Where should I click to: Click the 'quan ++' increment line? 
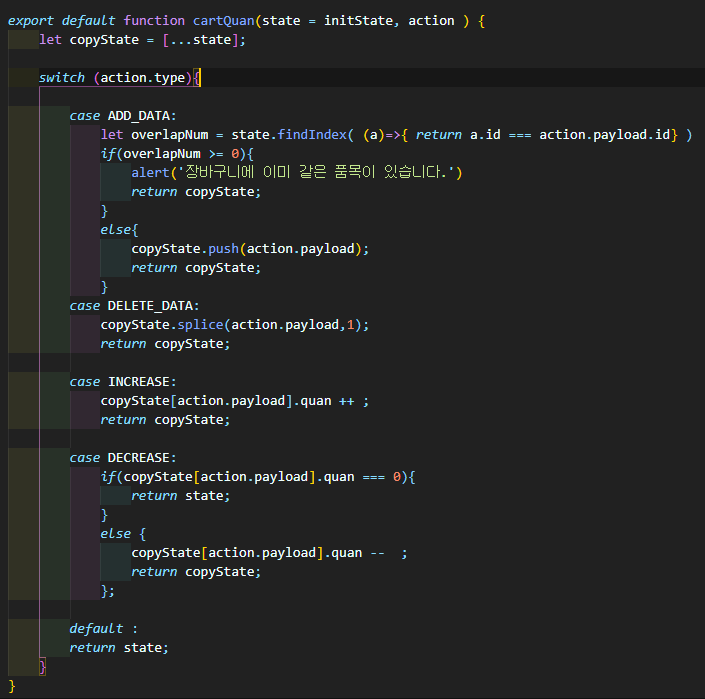coord(235,401)
